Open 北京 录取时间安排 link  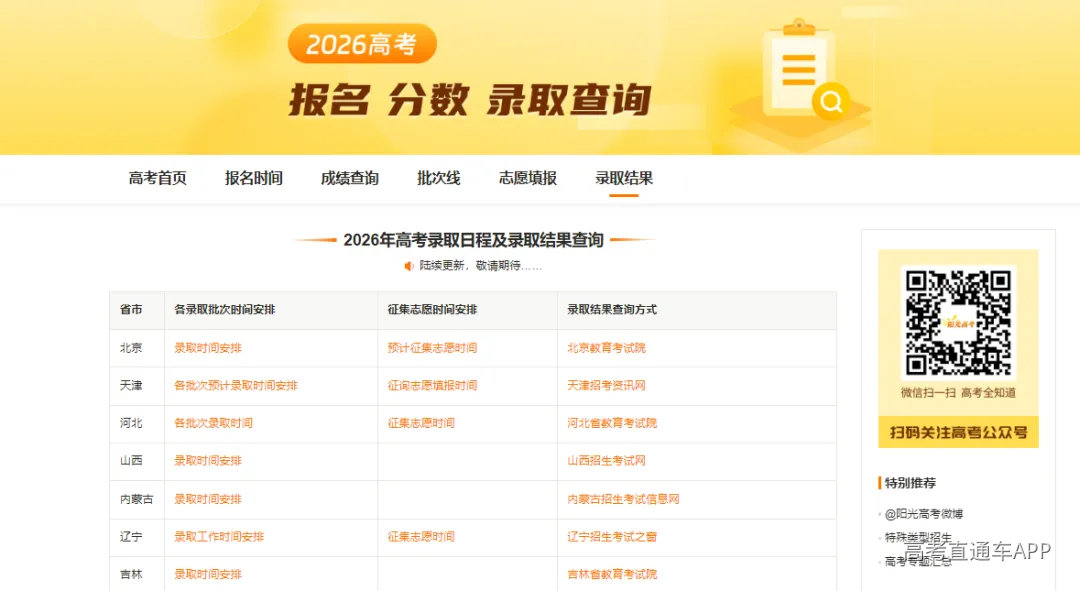pyautogui.click(x=208, y=348)
